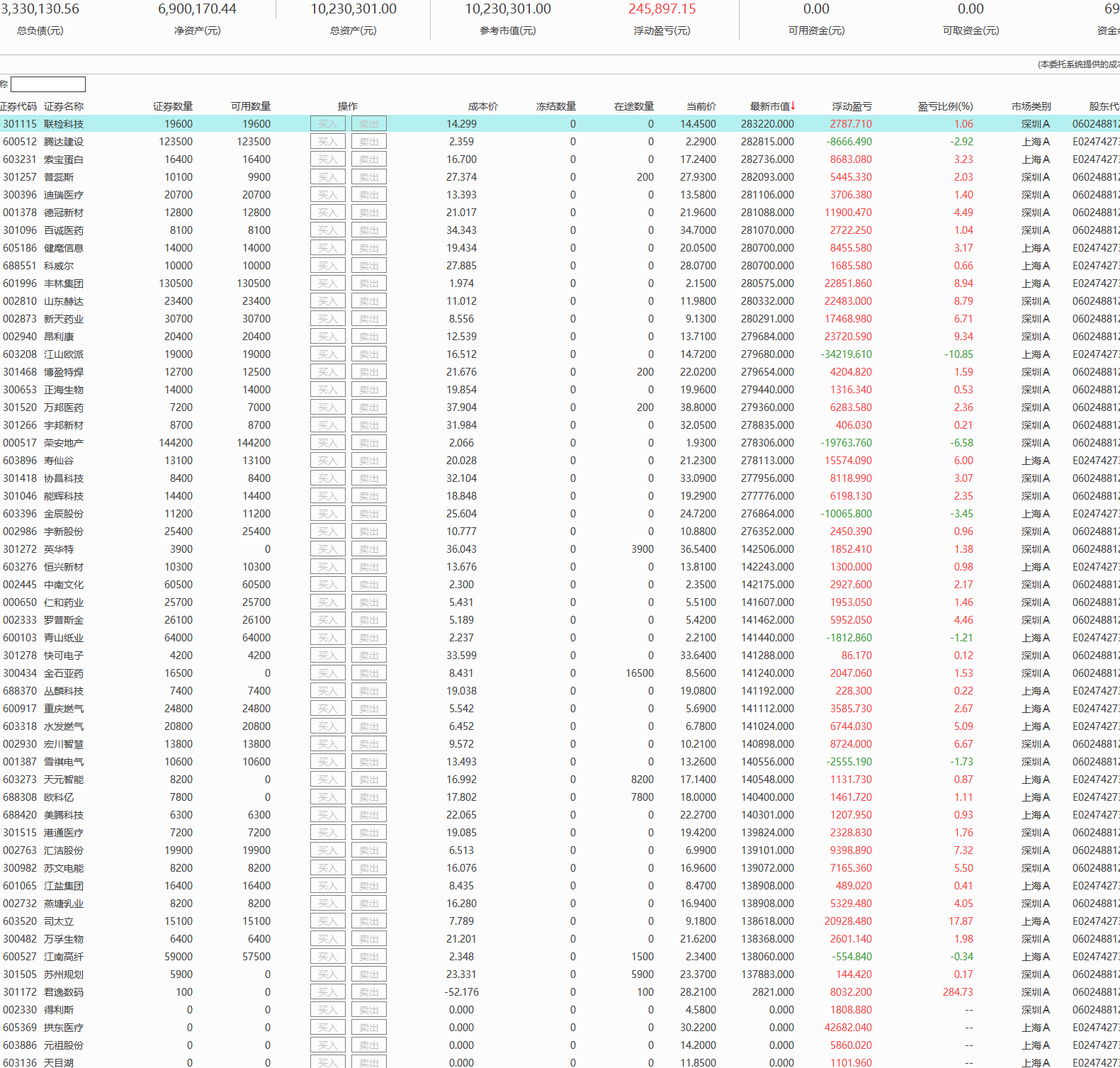
Task: Click 买入 in the 能辉科技 row
Action: [x=328, y=496]
